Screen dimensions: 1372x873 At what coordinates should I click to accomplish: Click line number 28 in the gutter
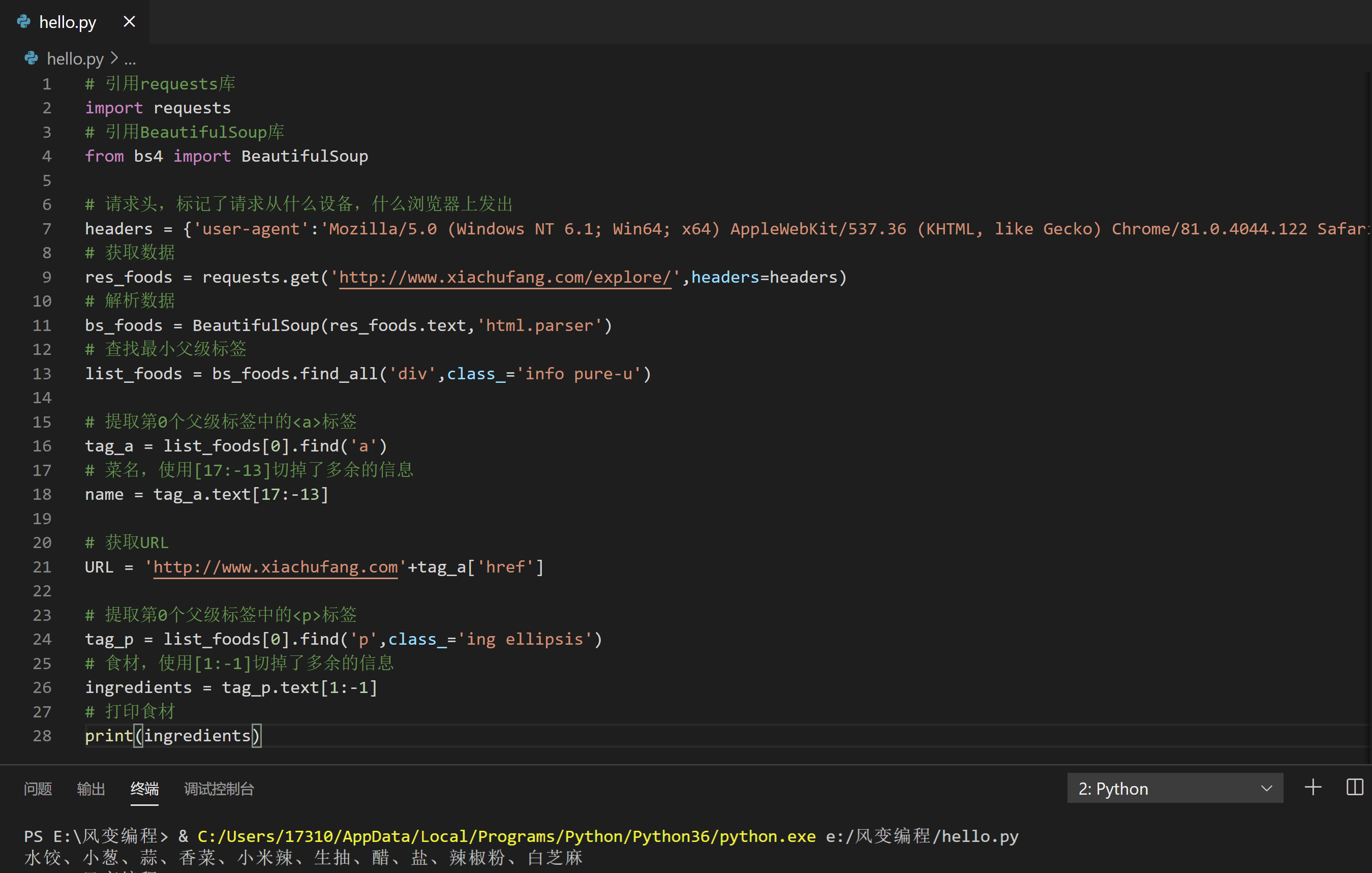click(x=42, y=736)
